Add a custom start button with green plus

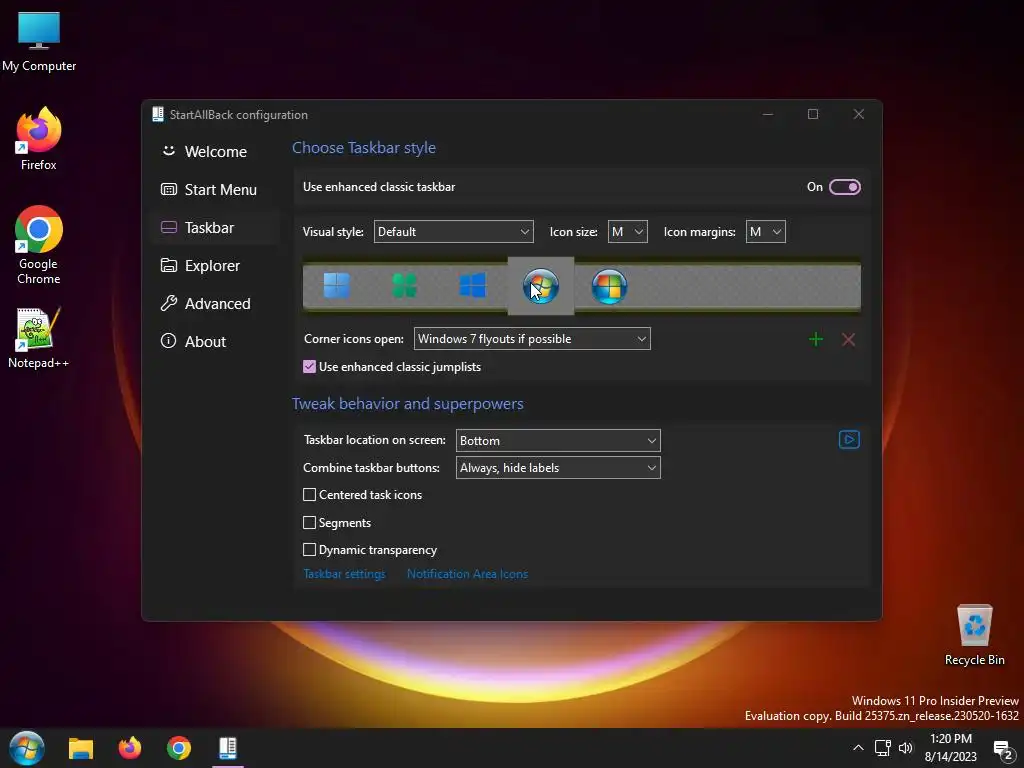816,340
